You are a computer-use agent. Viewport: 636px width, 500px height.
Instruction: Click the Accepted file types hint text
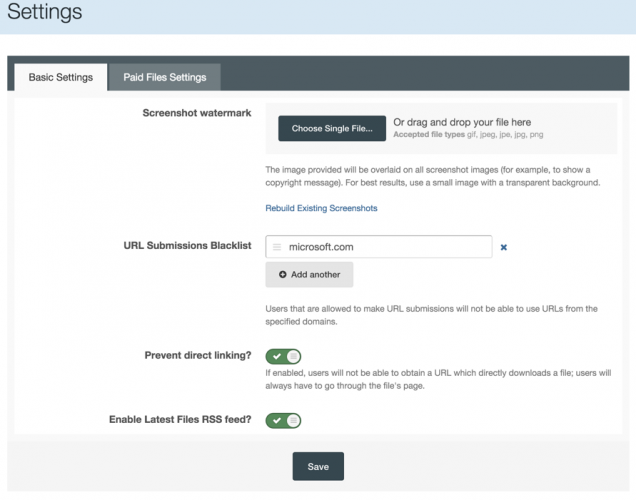[x=468, y=135]
